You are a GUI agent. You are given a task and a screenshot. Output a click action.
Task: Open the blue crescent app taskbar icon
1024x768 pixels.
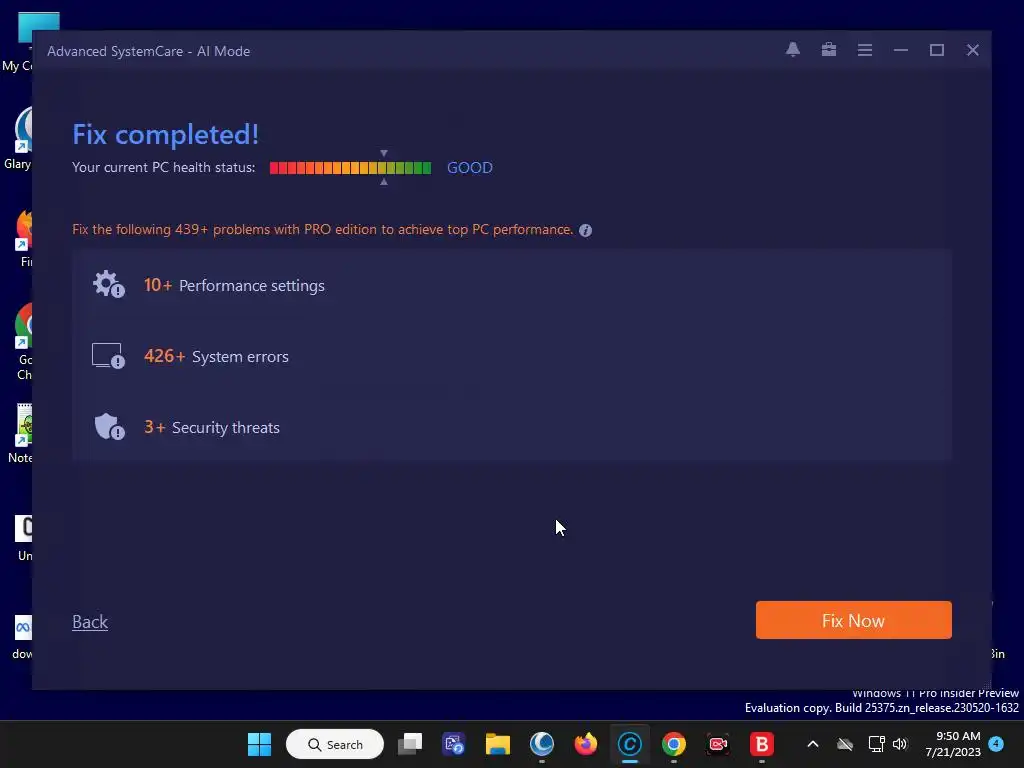pos(541,744)
